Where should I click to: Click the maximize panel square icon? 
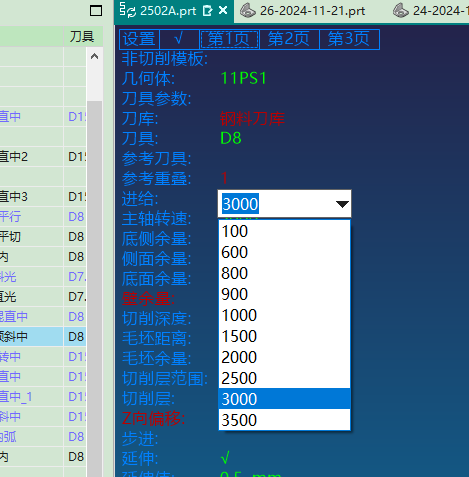(96, 11)
